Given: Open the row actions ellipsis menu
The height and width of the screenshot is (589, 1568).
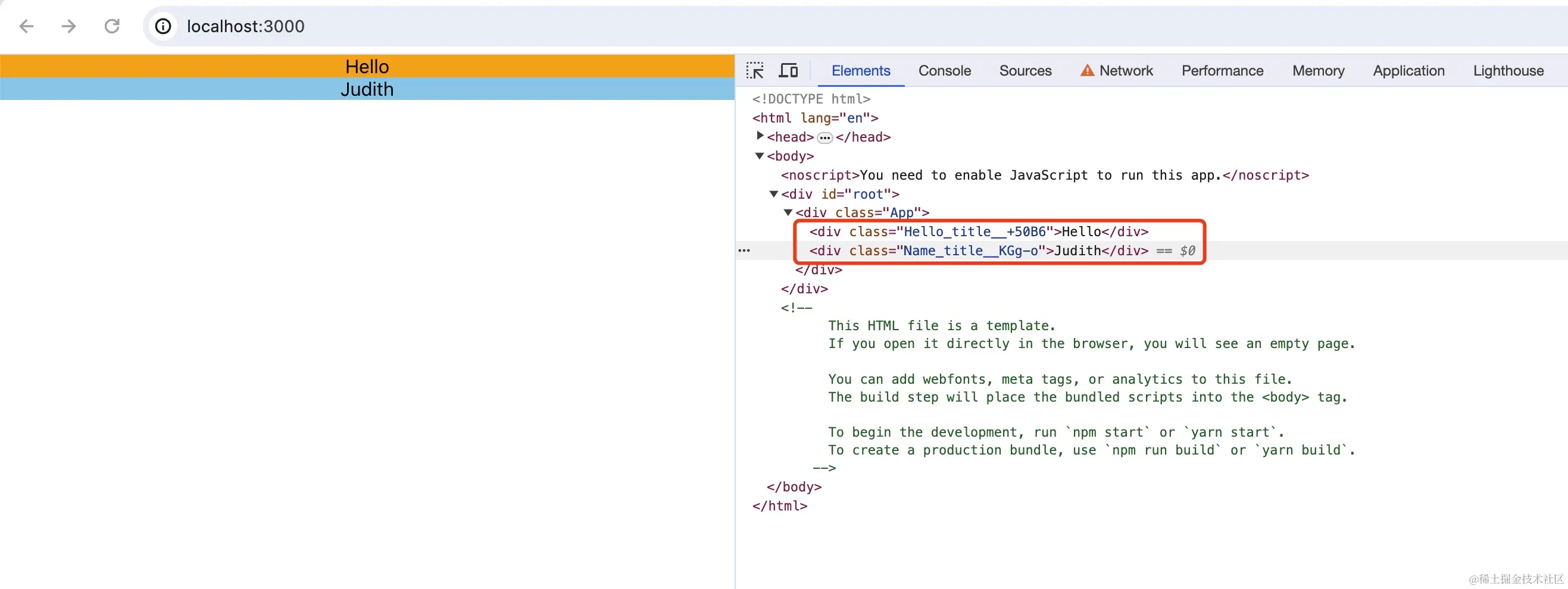Looking at the screenshot, I should point(744,250).
